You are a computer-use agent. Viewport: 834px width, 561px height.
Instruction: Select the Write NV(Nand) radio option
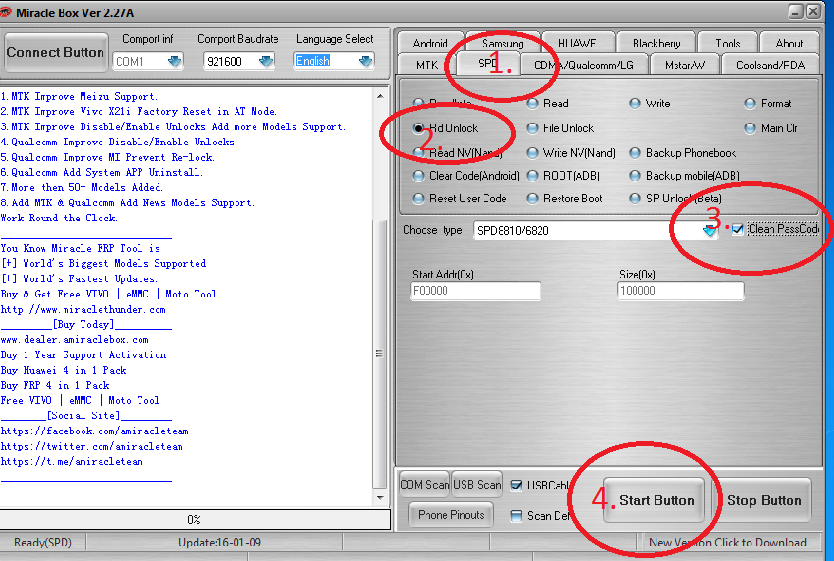coord(532,153)
